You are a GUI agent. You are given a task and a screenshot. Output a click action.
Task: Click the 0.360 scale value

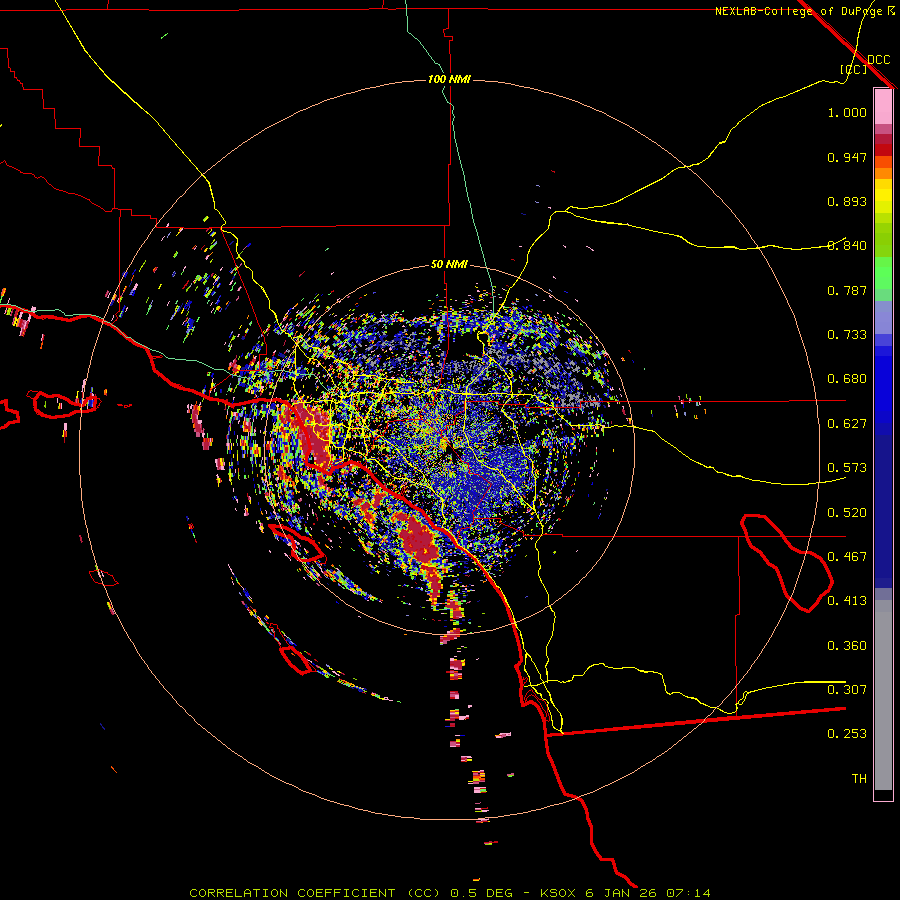pos(847,646)
